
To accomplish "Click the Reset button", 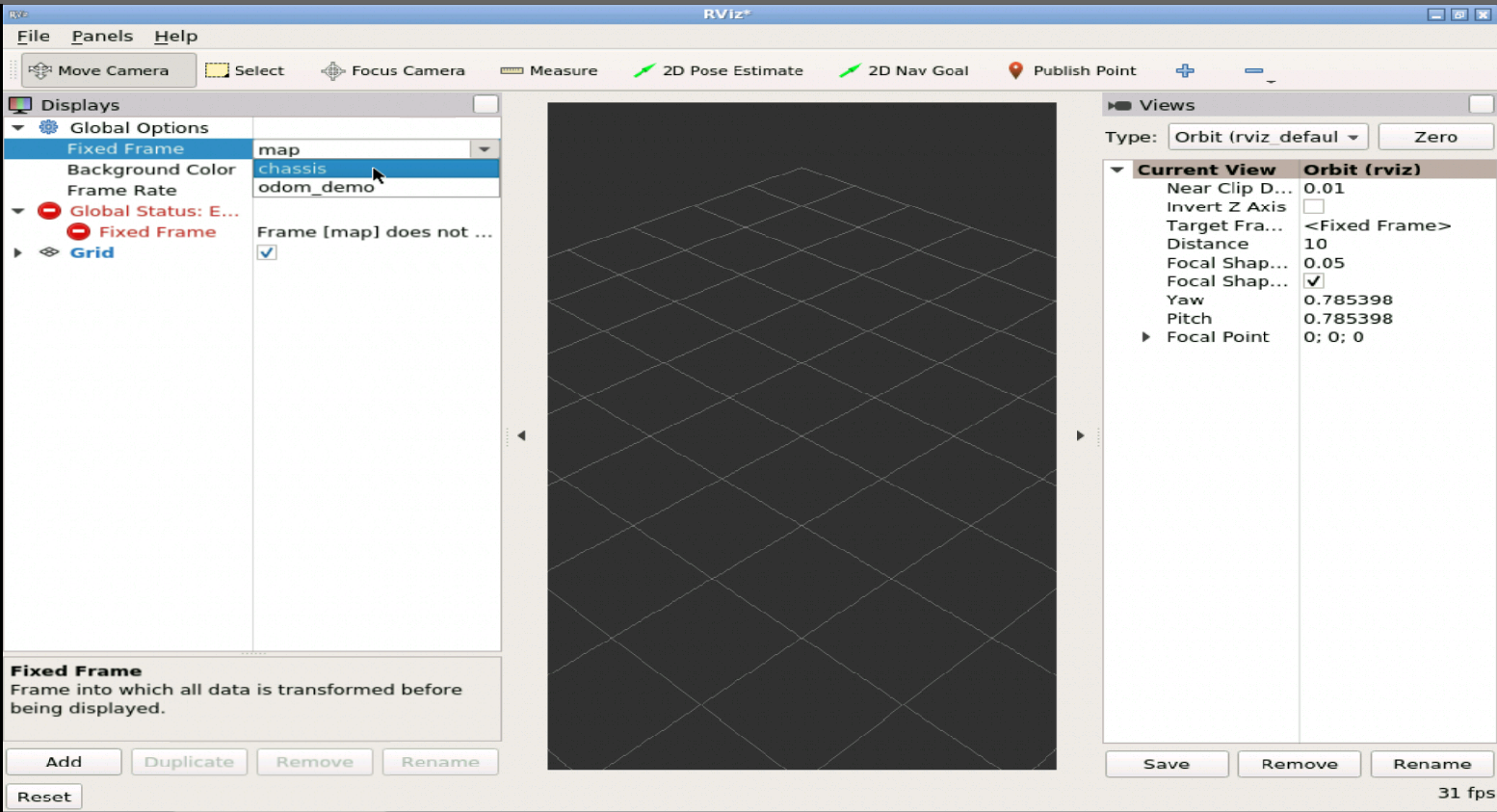I will coord(44,797).
